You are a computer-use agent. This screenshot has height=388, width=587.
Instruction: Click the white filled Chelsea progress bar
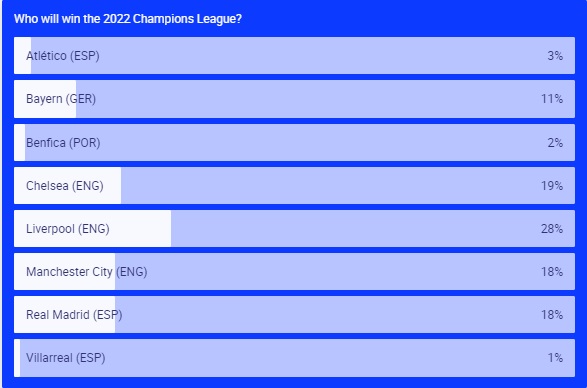(x=67, y=185)
